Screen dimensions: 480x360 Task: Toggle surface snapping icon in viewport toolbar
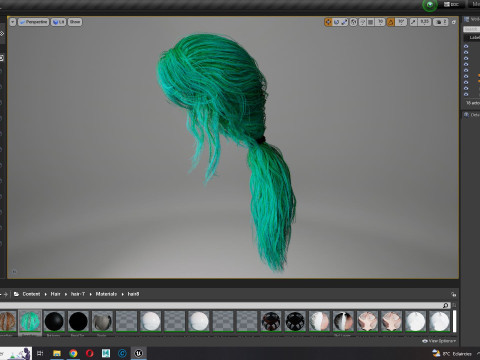(x=363, y=22)
